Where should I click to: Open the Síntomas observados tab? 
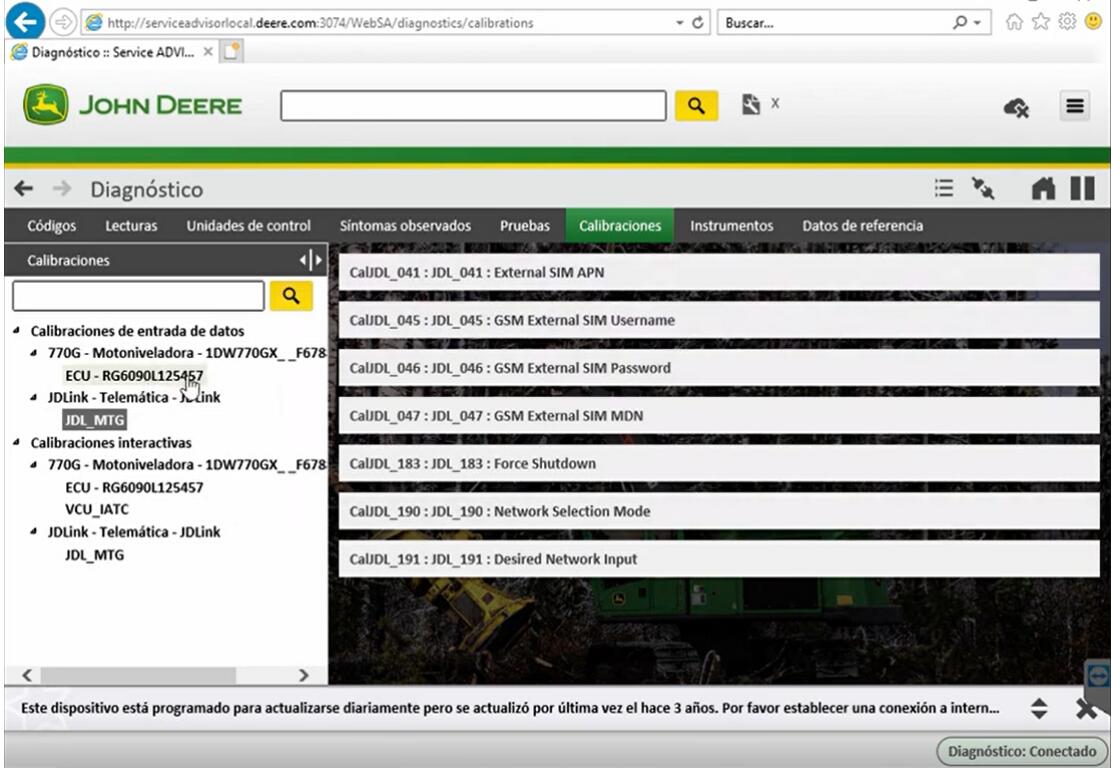[x=405, y=226]
